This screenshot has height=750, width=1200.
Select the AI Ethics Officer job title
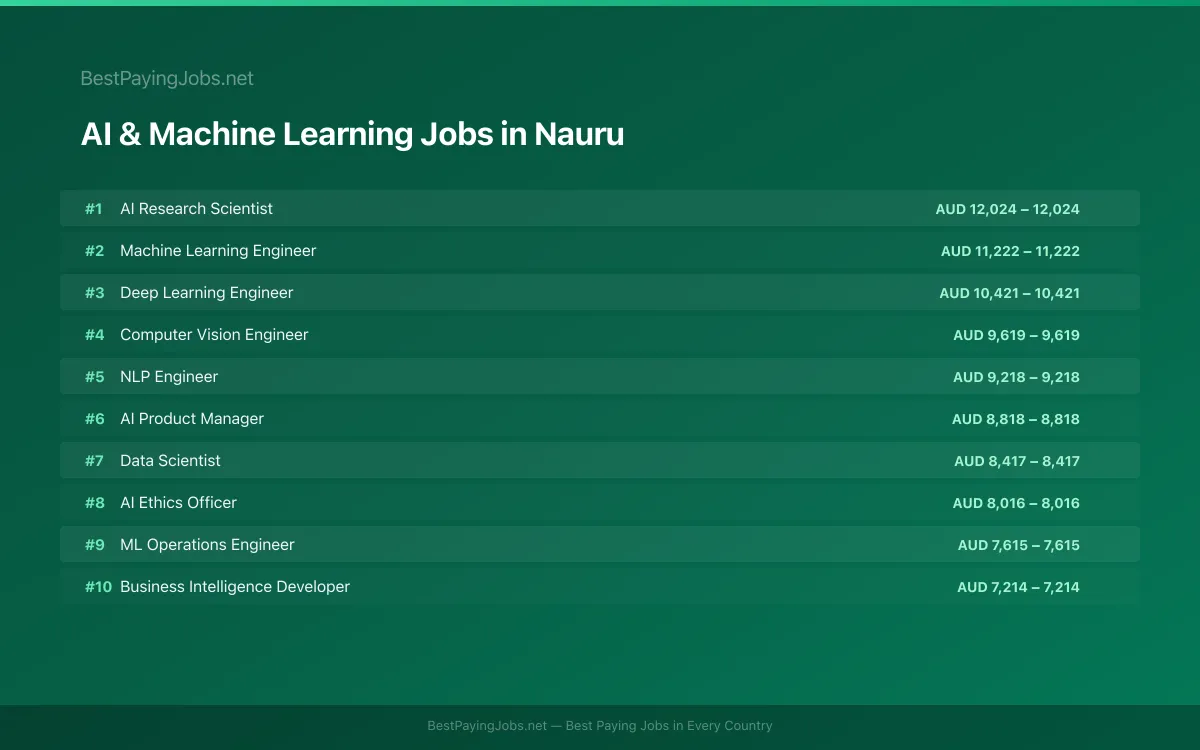coord(178,503)
